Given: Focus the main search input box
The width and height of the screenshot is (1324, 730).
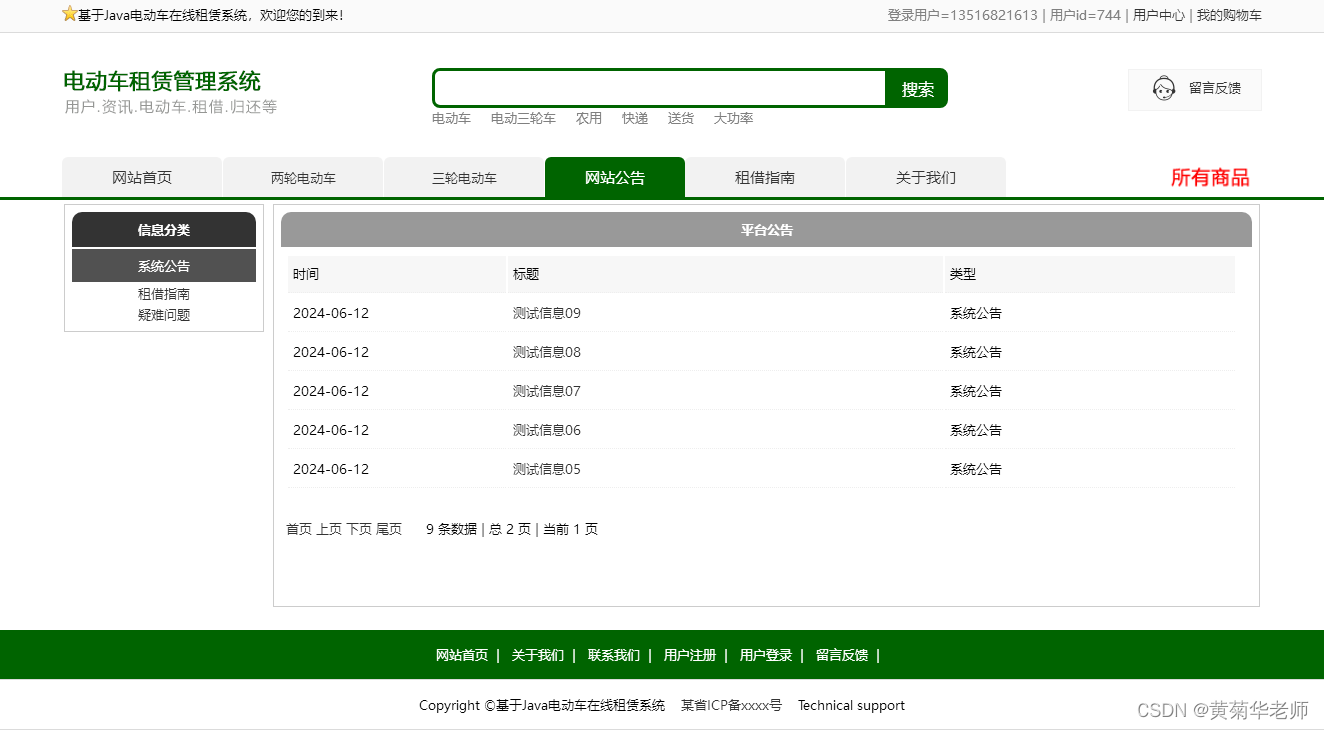Looking at the screenshot, I should point(660,88).
